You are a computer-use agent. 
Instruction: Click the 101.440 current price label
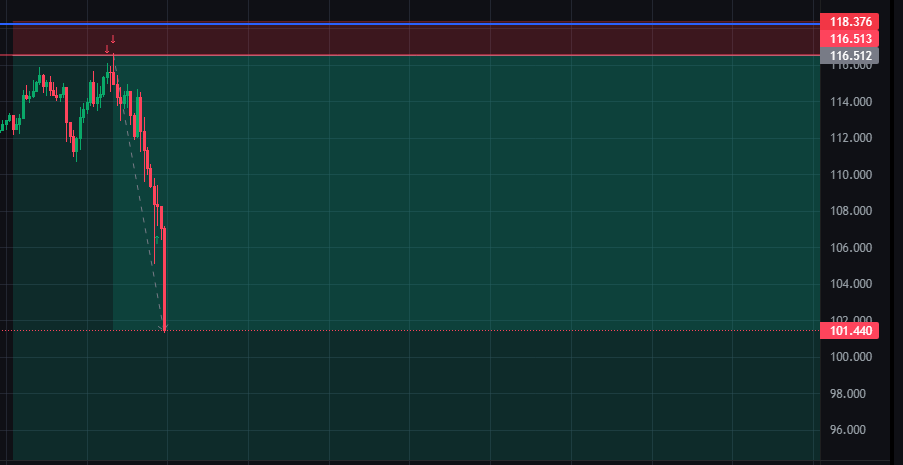coord(850,331)
